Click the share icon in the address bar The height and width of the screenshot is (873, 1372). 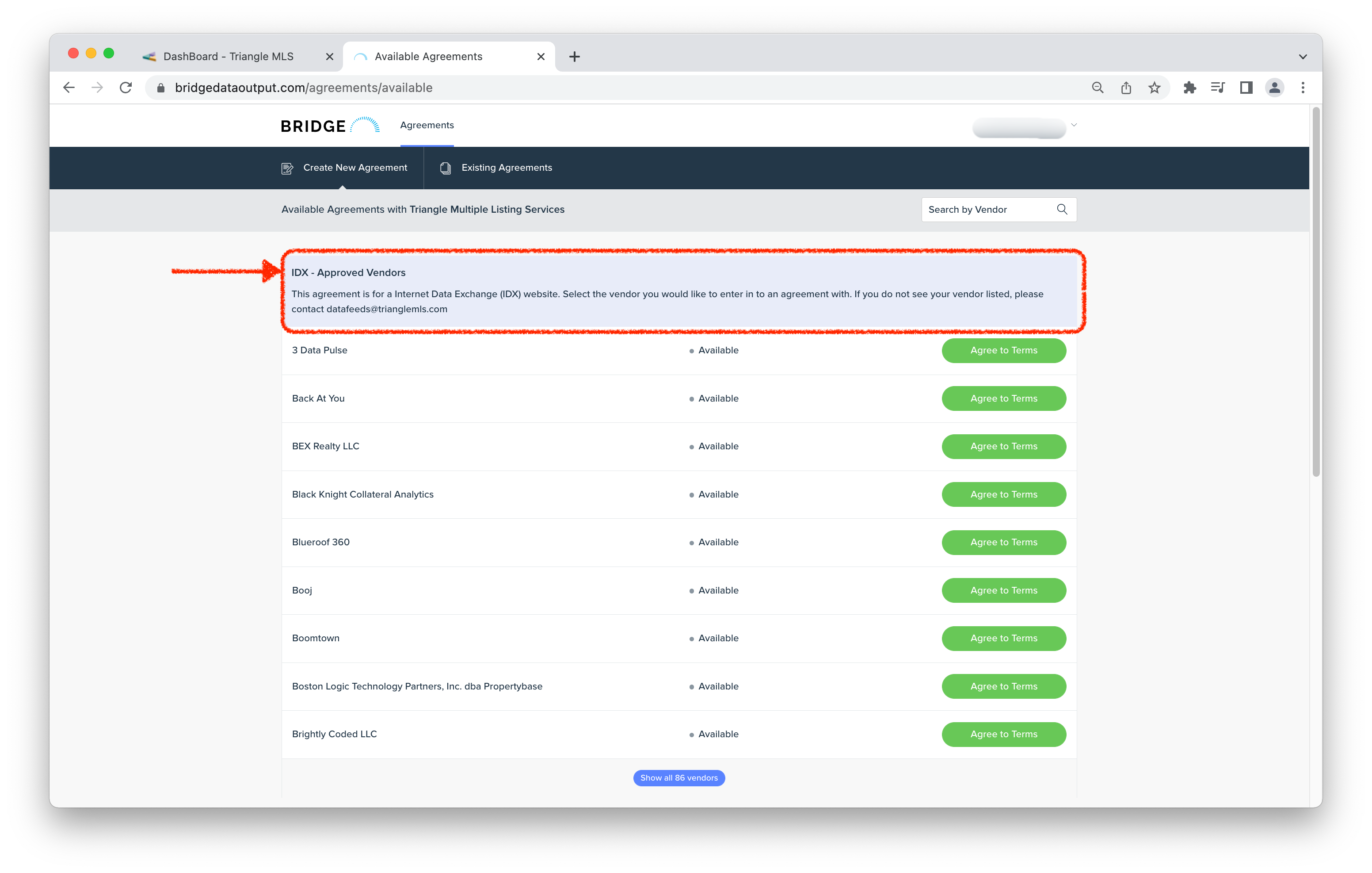1126,87
